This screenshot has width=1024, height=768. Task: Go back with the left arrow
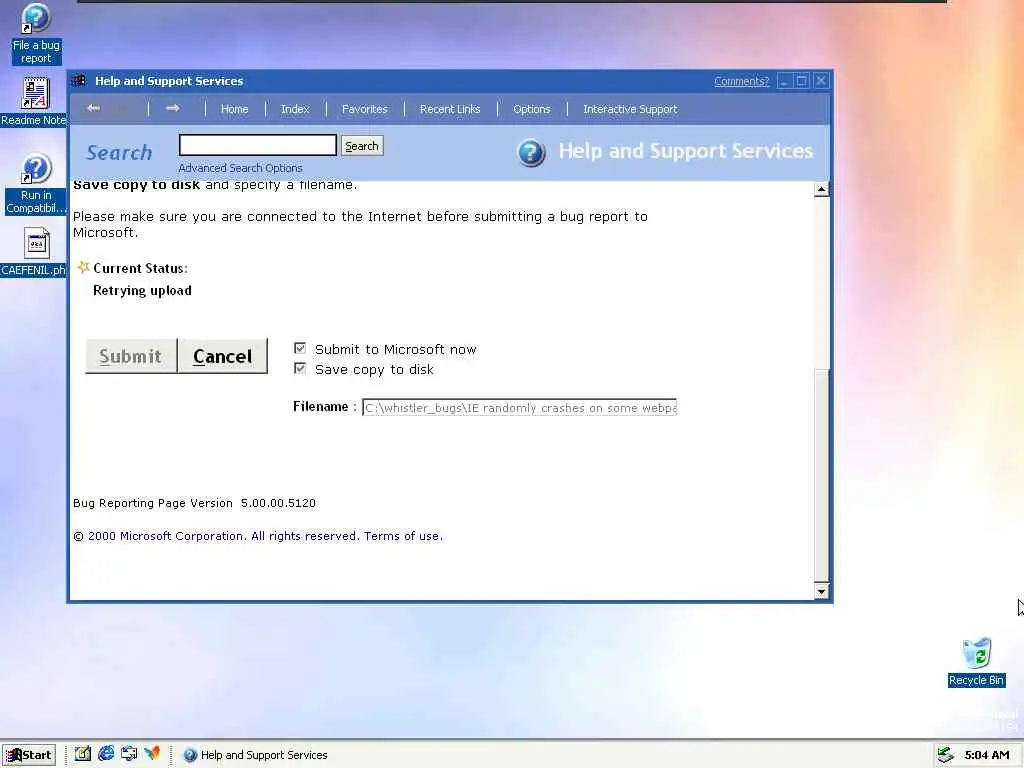(x=93, y=108)
